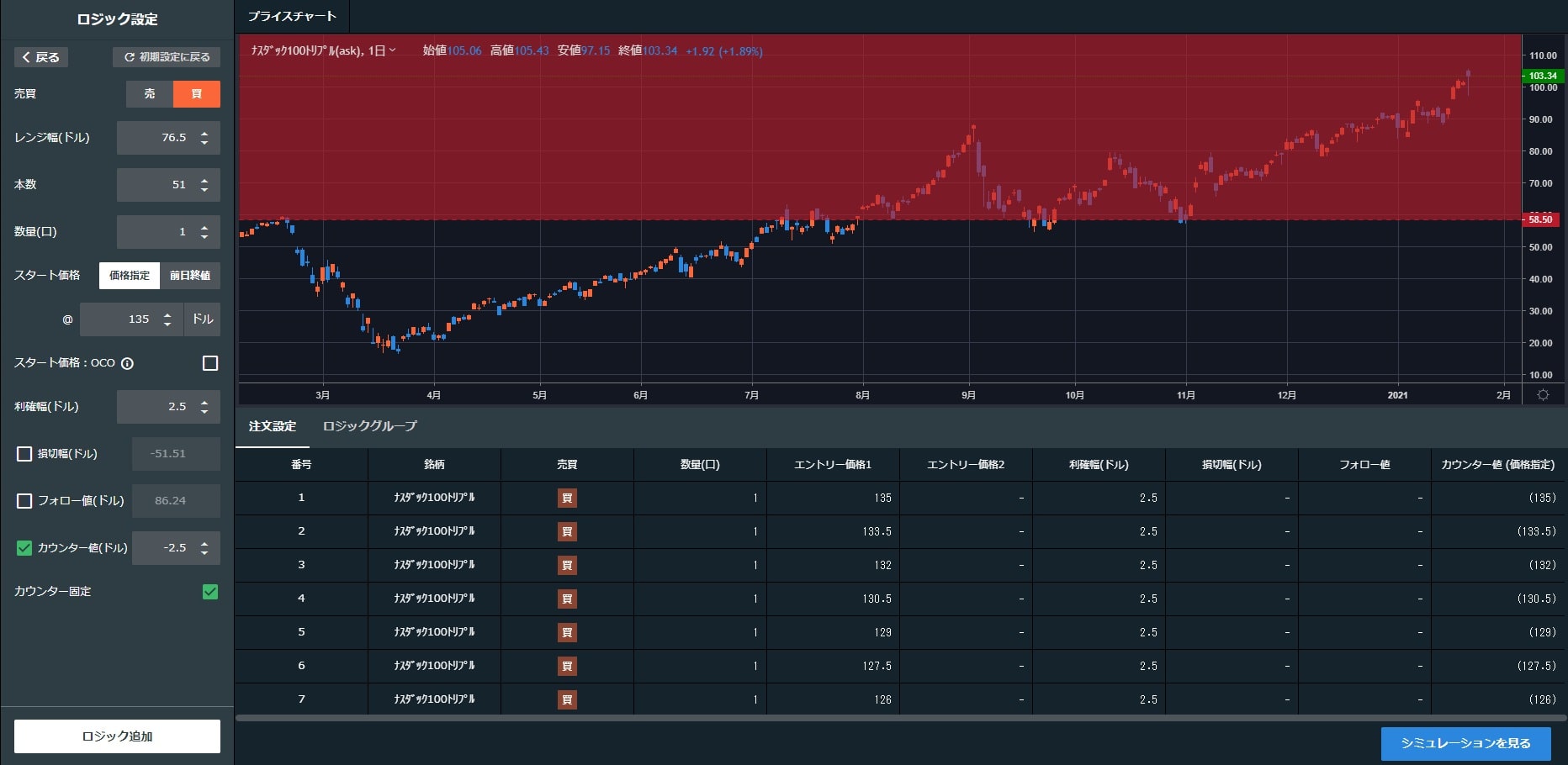Screen dimensions: 1568x765
Task: Uncheck the カウンター値(ドル) checkbox
Action: (24, 548)
